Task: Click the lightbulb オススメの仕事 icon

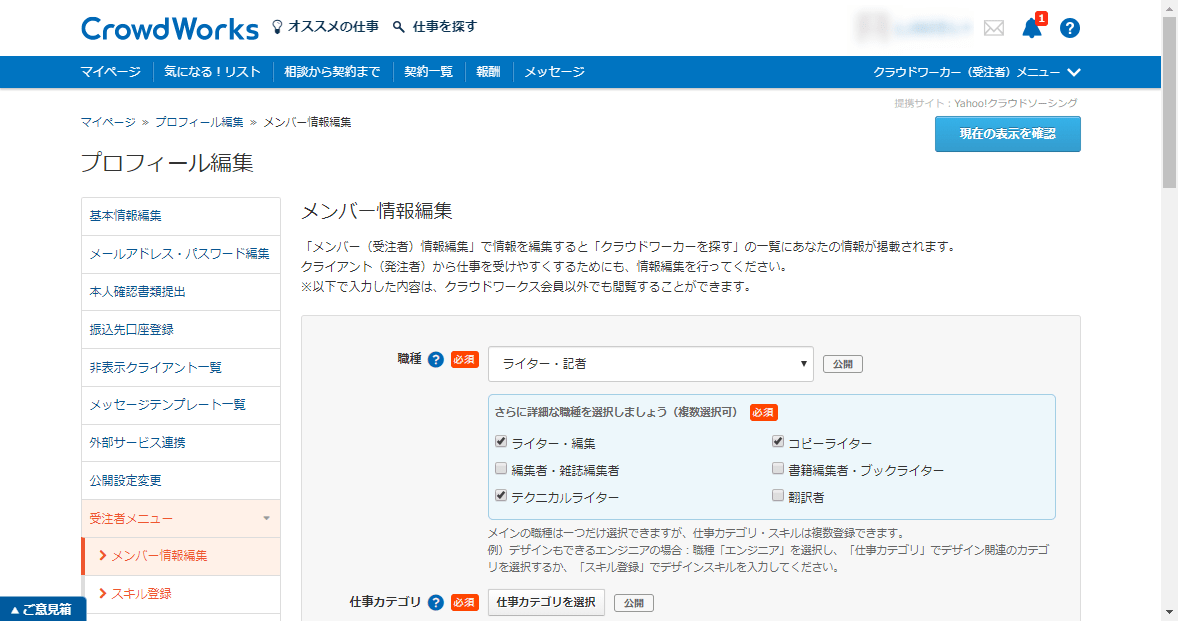Action: [278, 27]
